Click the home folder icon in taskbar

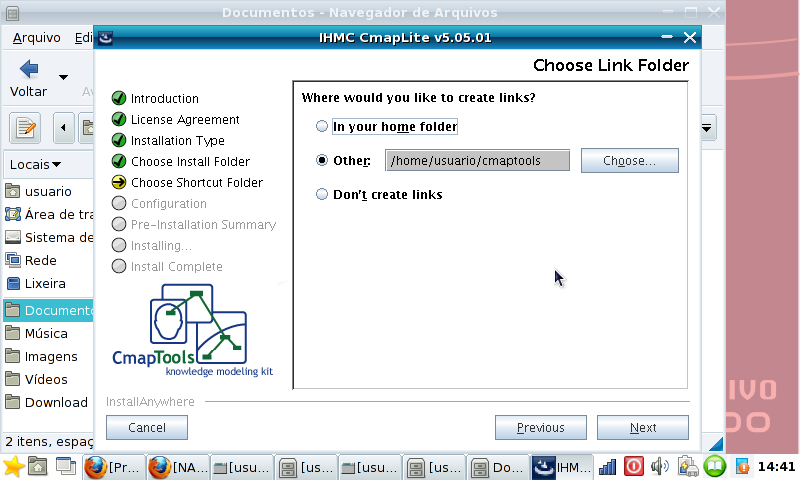(x=38, y=467)
